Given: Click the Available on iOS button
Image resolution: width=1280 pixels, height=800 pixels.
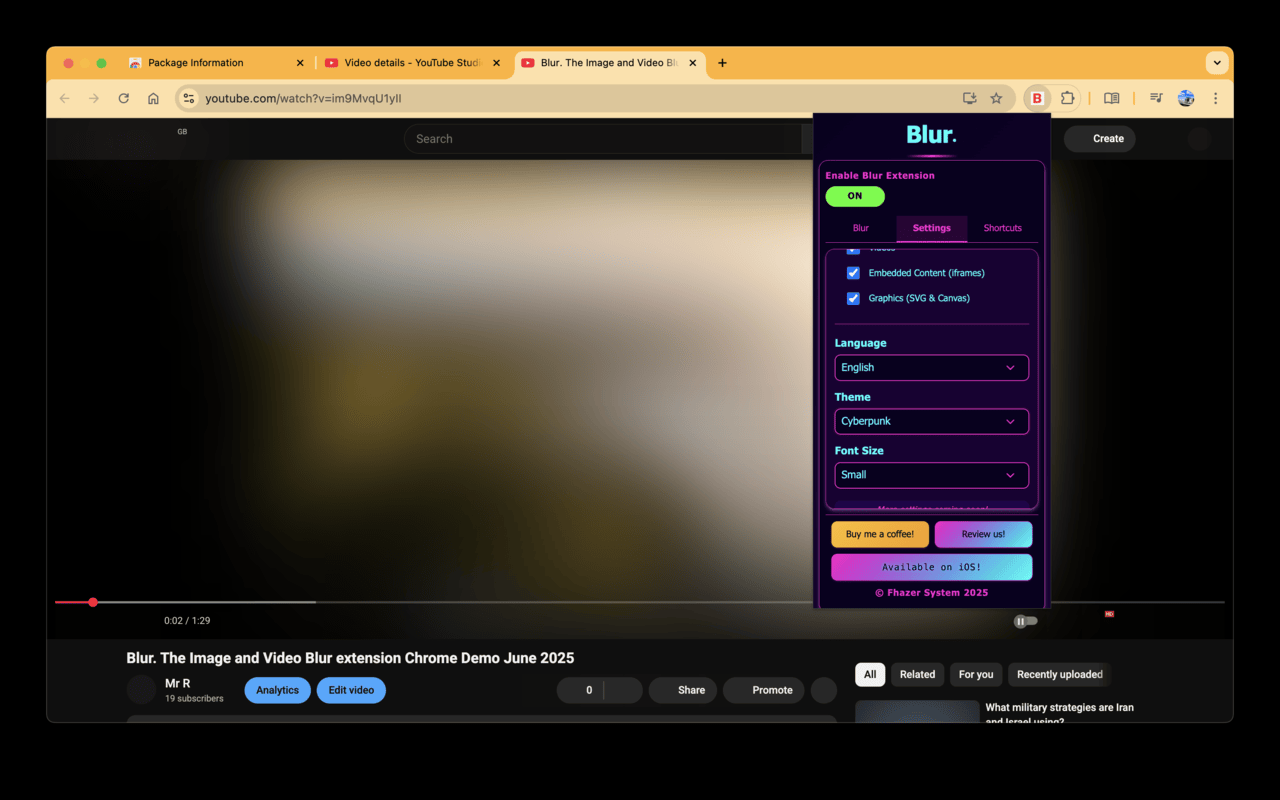Looking at the screenshot, I should tap(932, 567).
